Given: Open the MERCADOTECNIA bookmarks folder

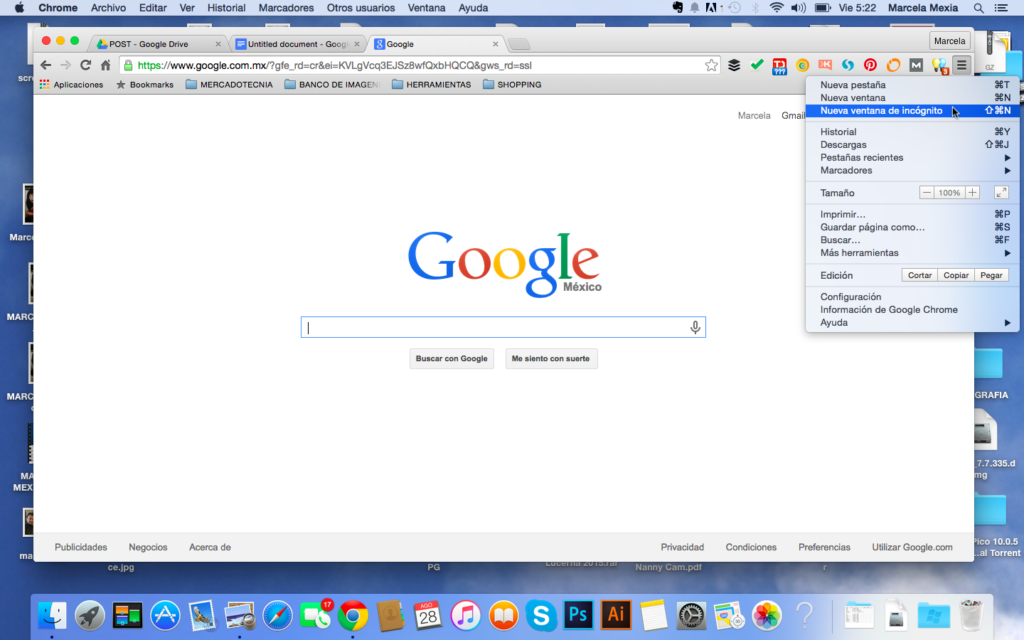Looking at the screenshot, I should coord(229,85).
